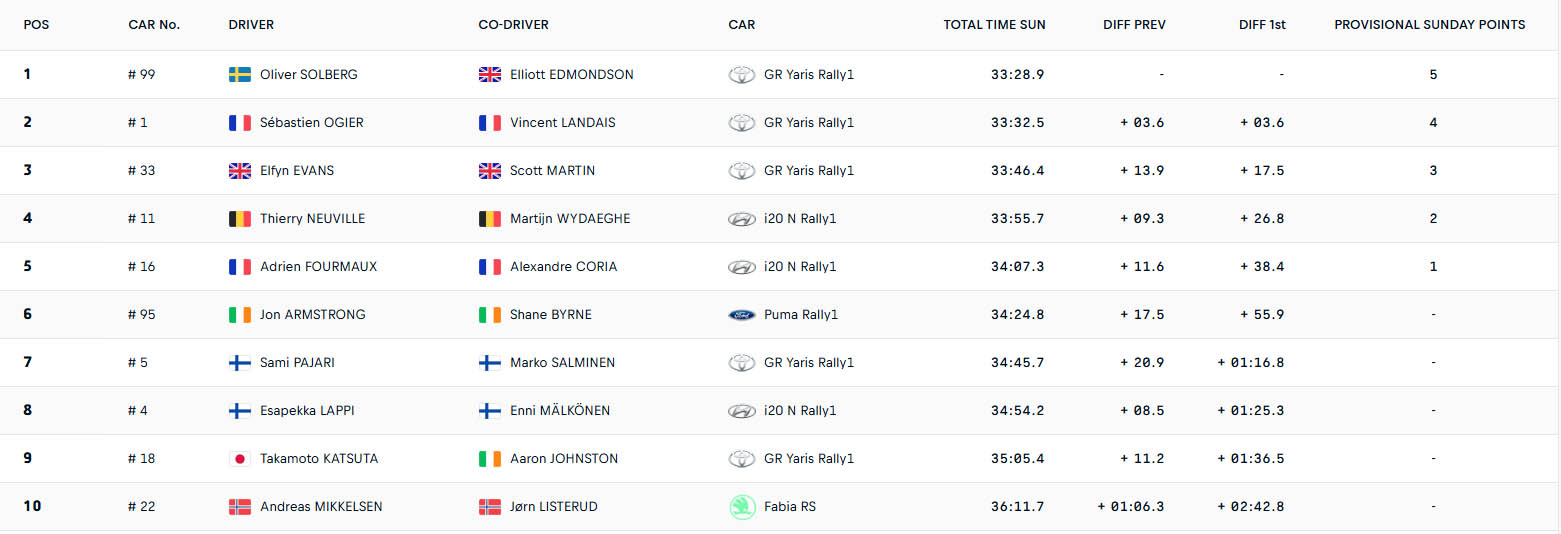1561x534 pixels.
Task: Click the Toyota logo in Solberg's row
Action: (x=741, y=75)
